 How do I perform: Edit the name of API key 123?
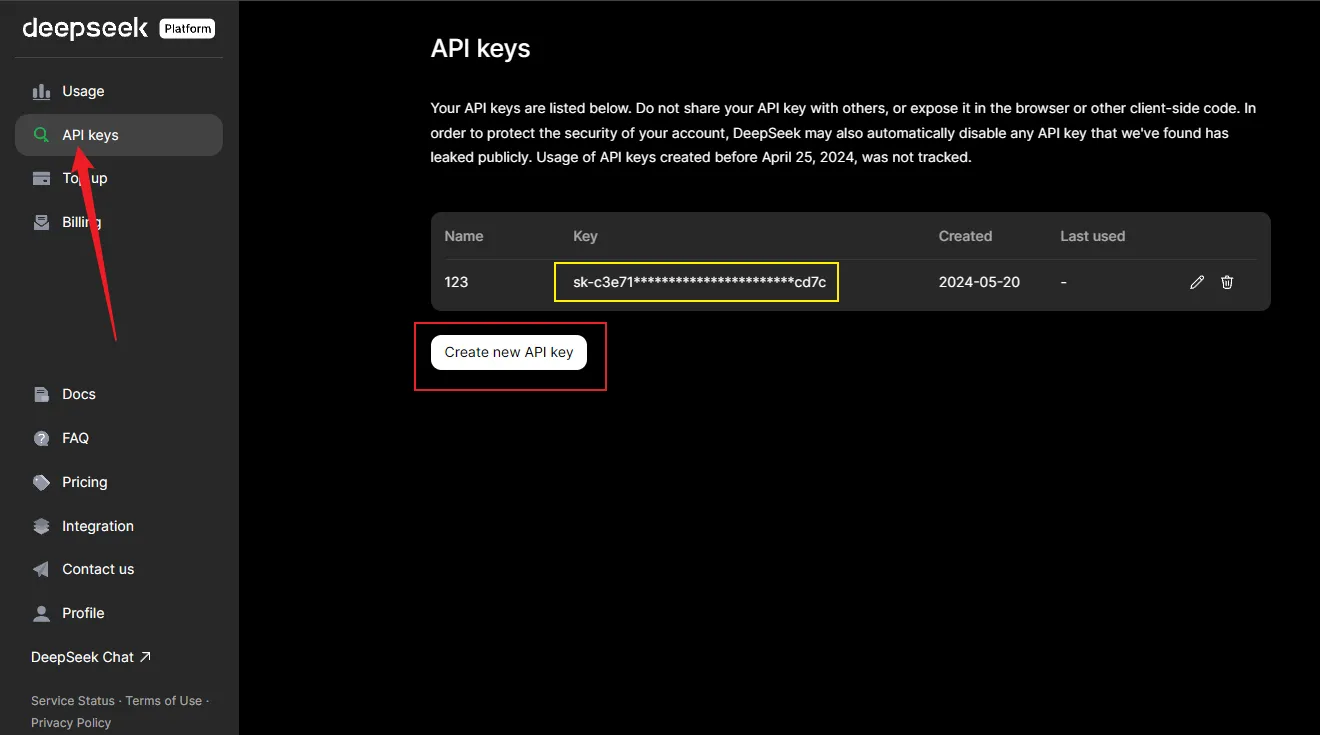pyautogui.click(x=1197, y=283)
